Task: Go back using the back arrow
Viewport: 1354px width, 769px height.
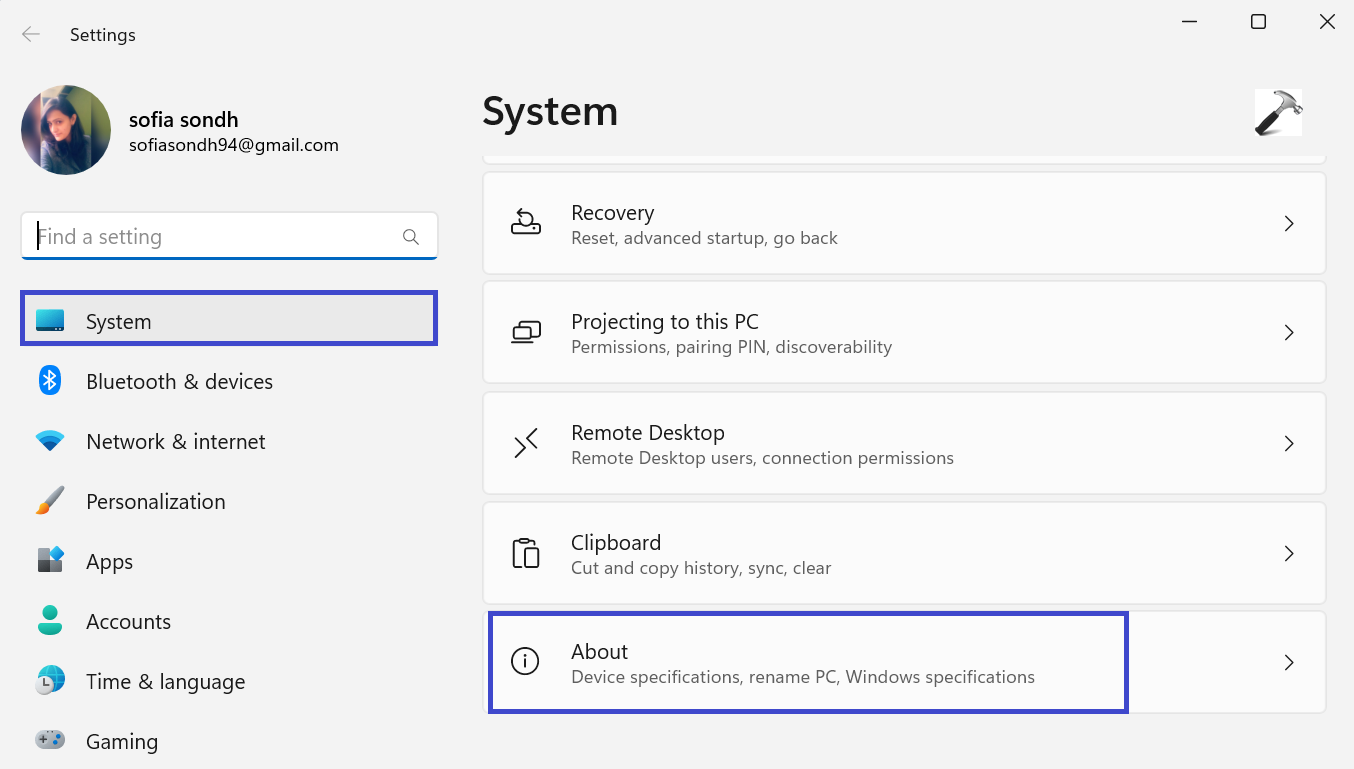Action: pyautogui.click(x=31, y=35)
